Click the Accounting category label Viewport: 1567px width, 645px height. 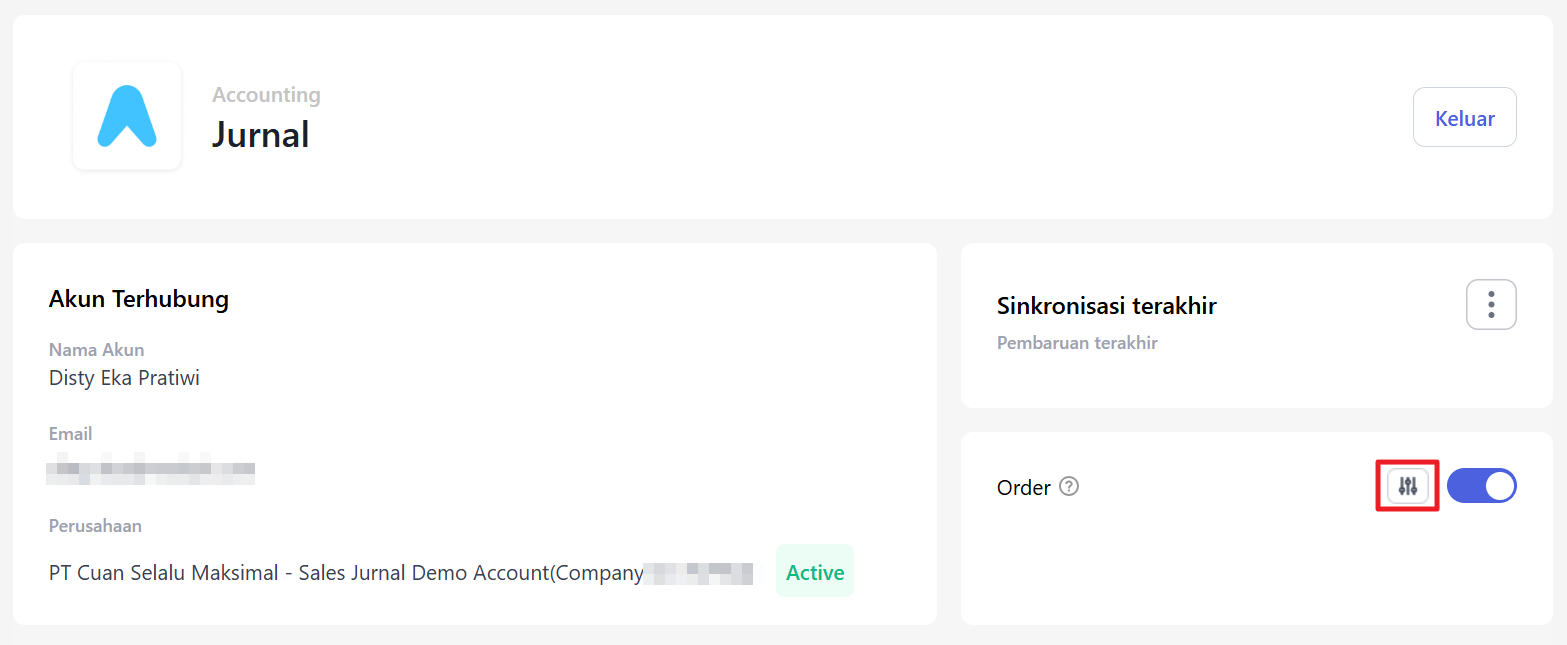coord(266,95)
